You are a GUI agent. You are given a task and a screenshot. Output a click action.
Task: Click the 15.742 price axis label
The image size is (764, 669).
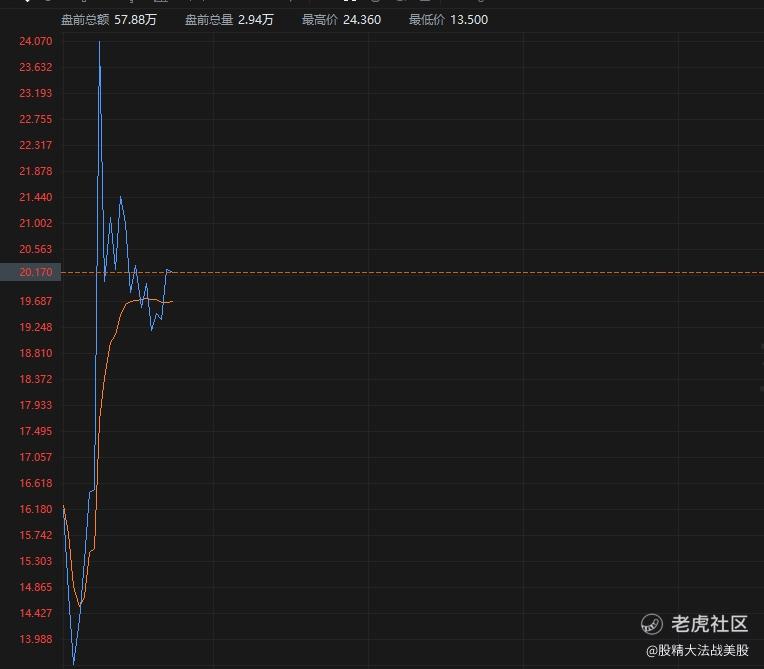36,535
